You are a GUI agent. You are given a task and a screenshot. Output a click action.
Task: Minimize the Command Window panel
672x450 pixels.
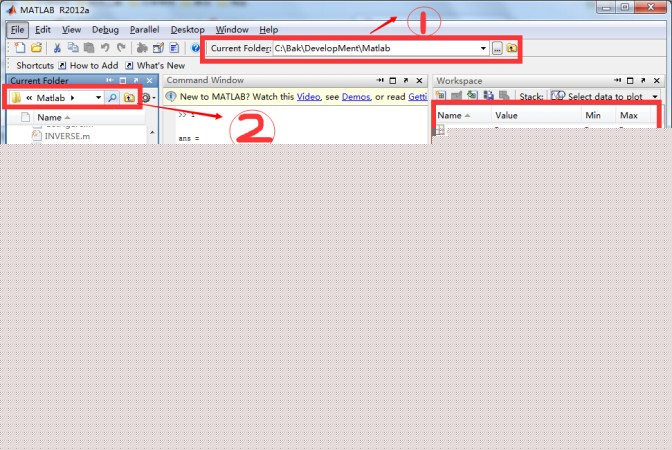[380, 80]
